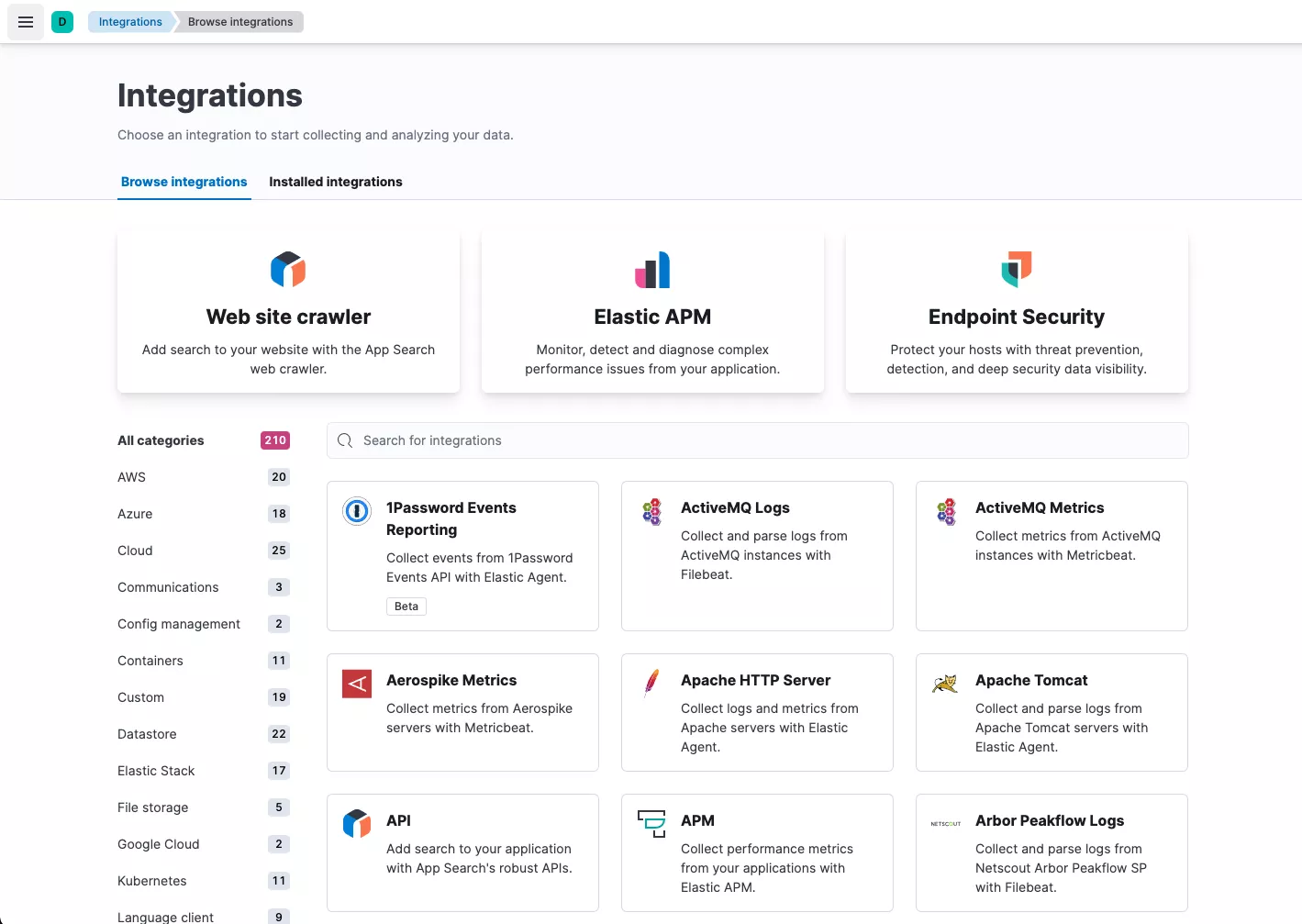
Task: Click the Endpoint Security shield icon
Action: tap(1017, 270)
